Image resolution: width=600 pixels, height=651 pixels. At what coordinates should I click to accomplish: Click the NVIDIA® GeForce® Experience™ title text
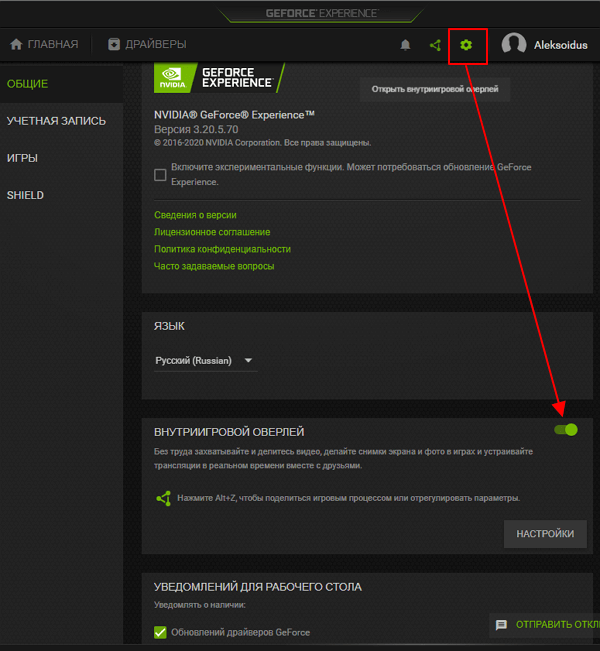(234, 115)
